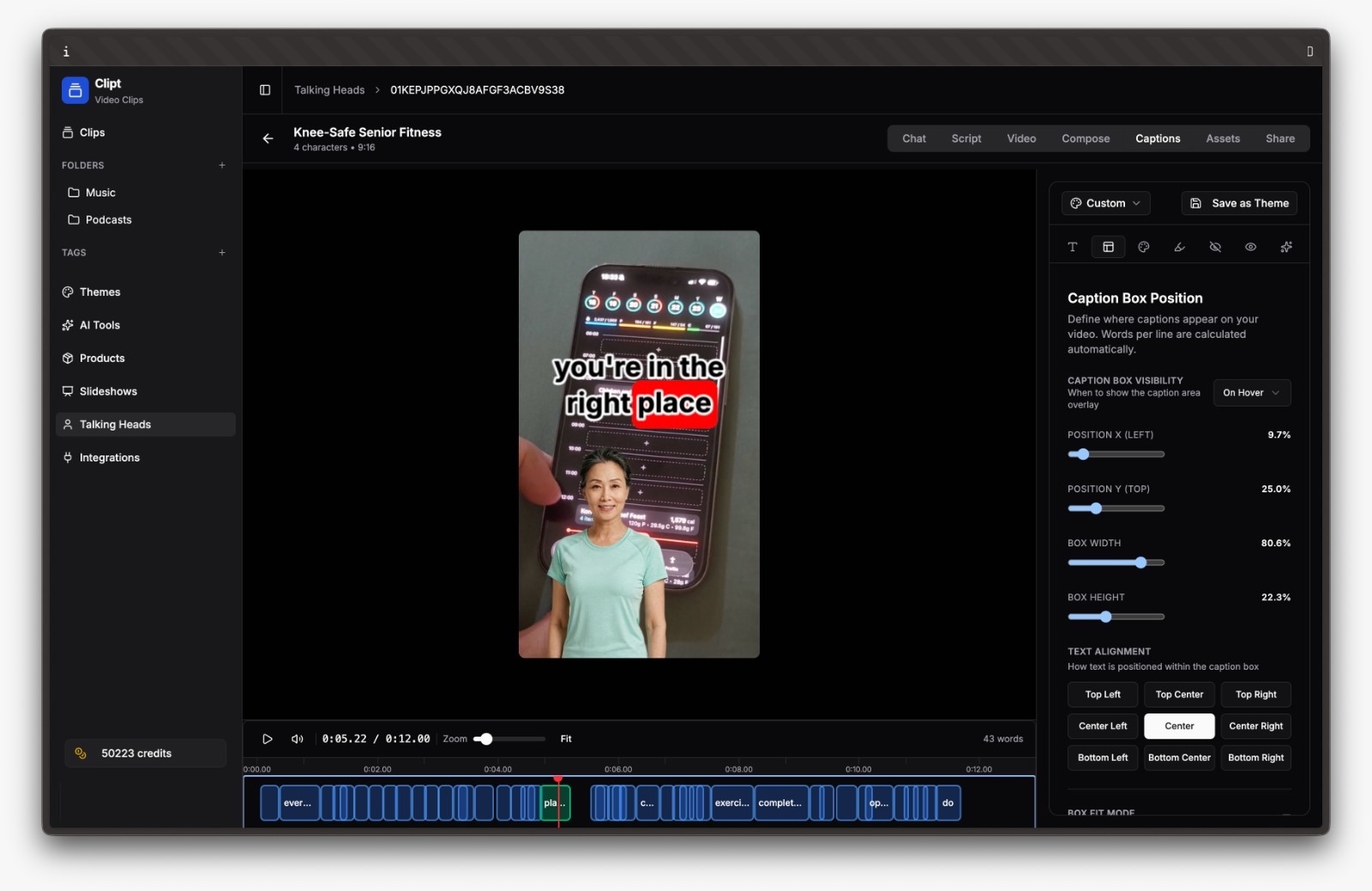
Task: Open the sparkles effects icon in captions panel
Action: (x=1285, y=247)
